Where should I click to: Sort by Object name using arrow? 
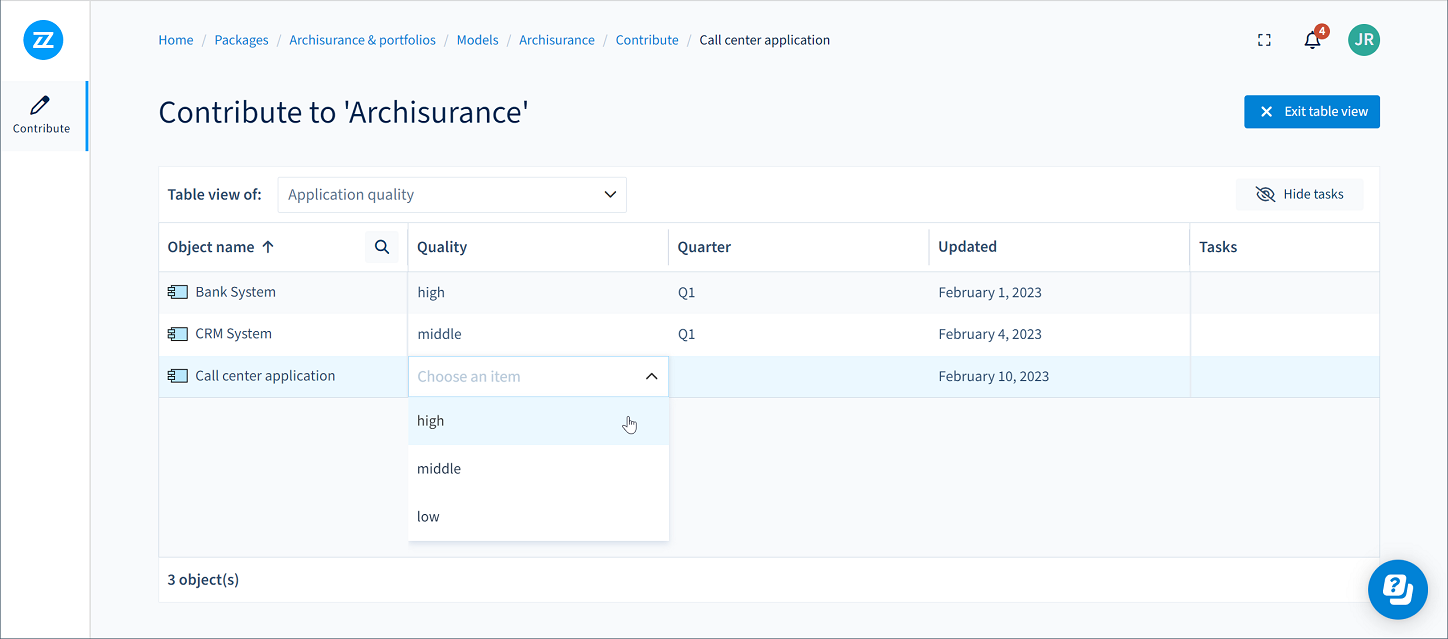[268, 247]
